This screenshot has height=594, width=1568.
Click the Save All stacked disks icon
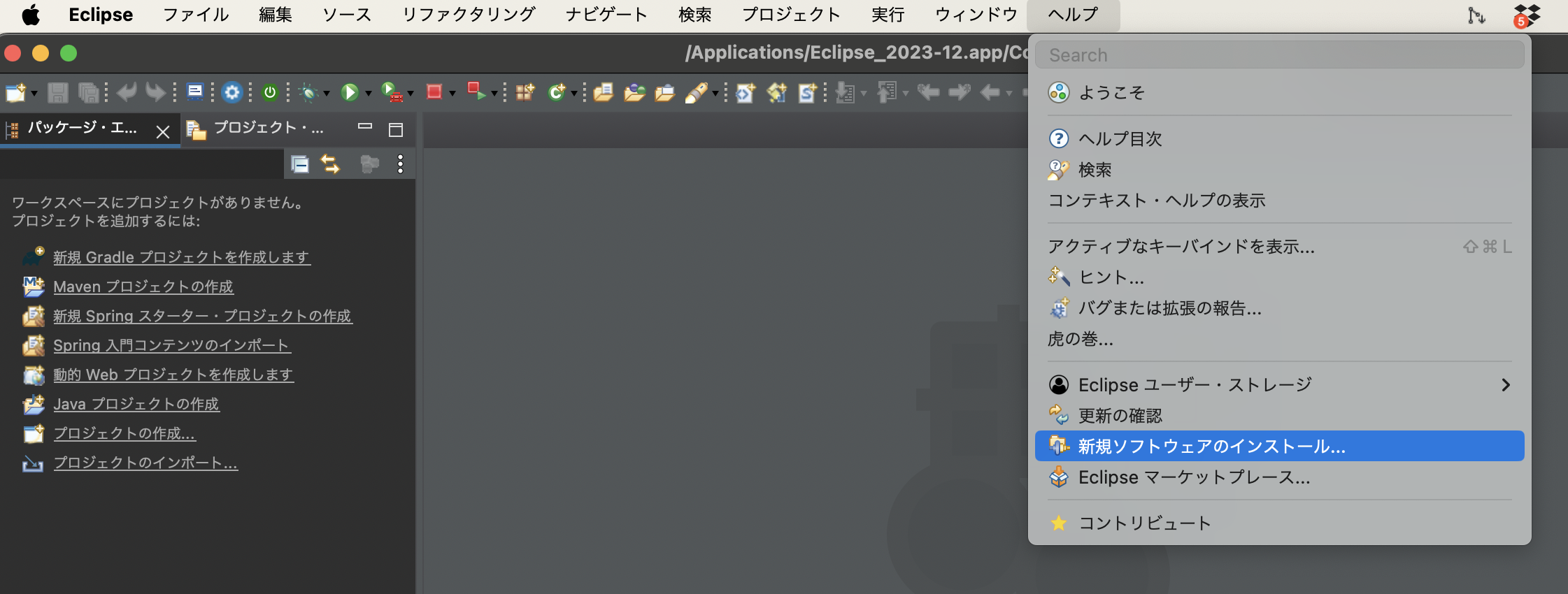(89, 92)
